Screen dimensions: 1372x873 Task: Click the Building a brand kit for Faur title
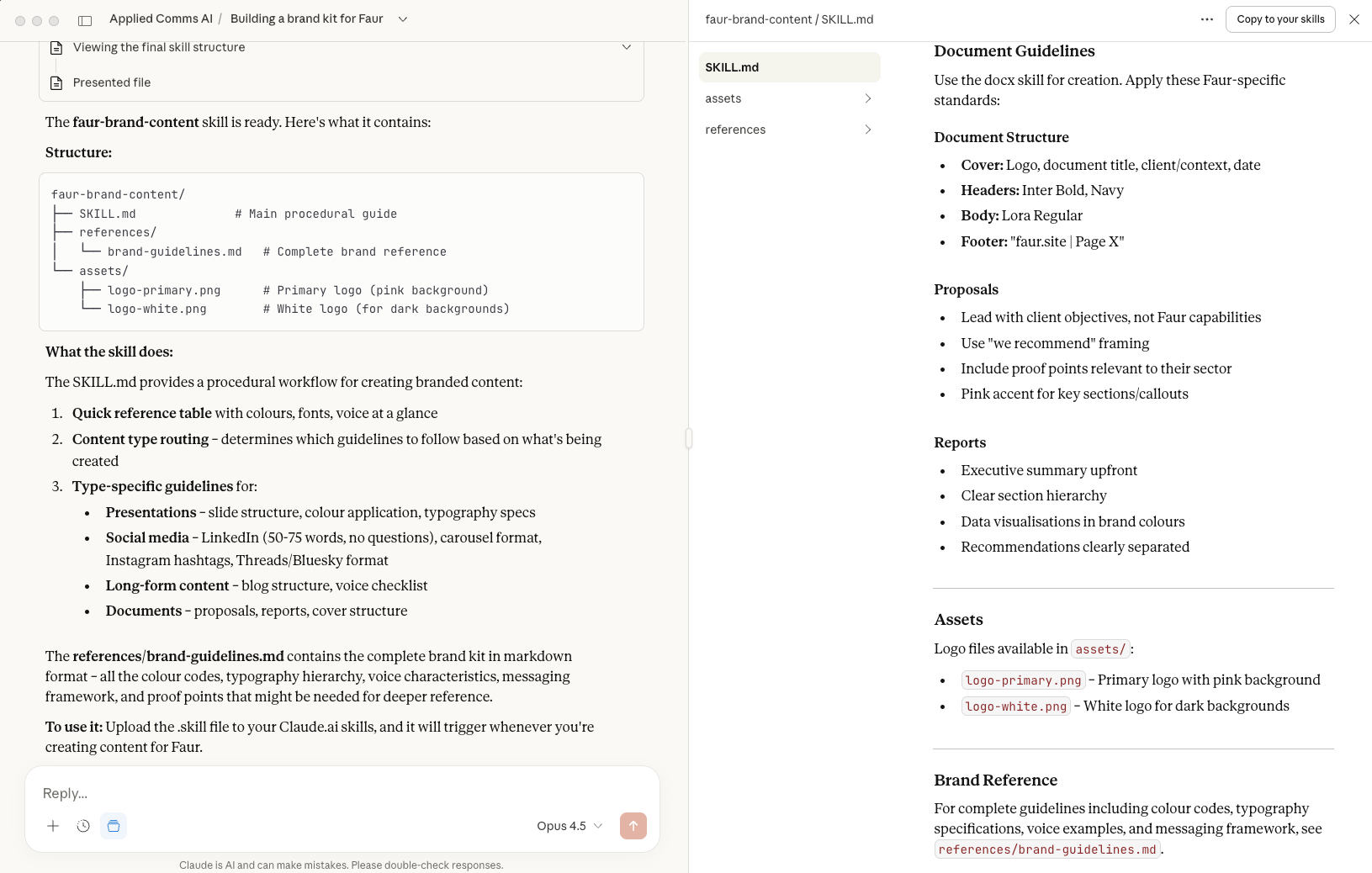306,19
